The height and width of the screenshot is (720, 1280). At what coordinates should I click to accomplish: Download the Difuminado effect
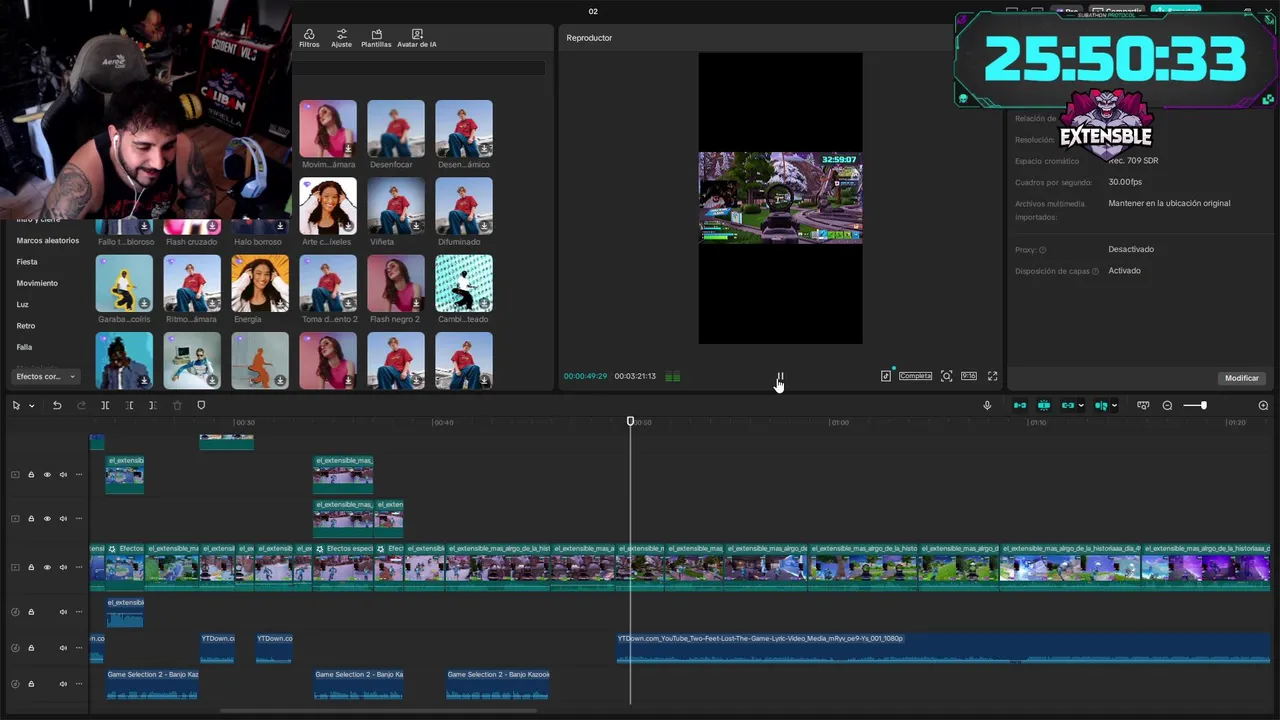coord(485,226)
